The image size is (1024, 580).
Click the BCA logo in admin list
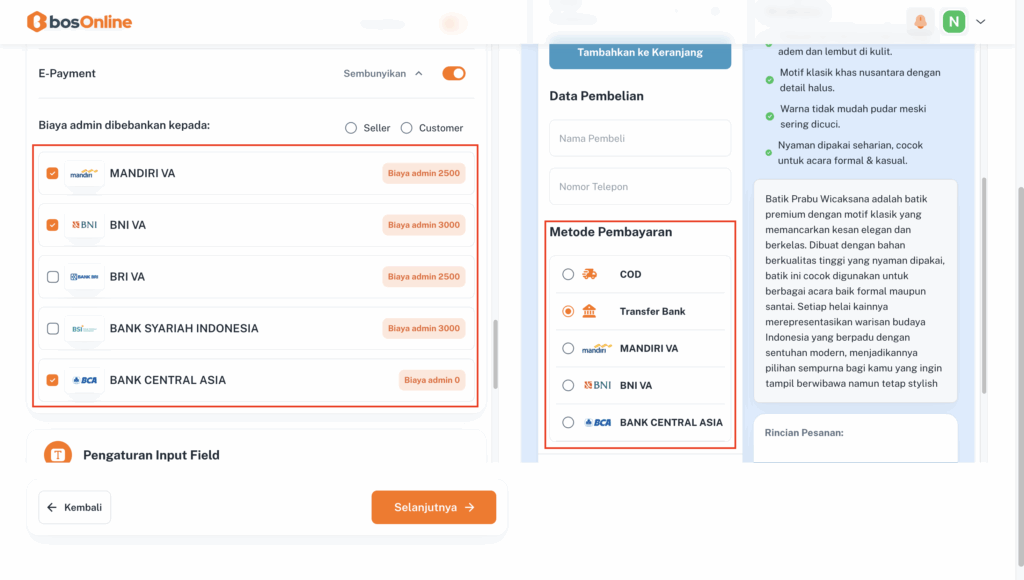83,380
